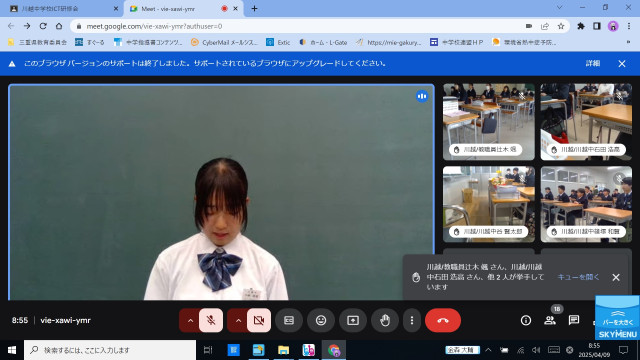Open volume control in system tray
Viewport: 640px width, 360px height.
(536, 350)
